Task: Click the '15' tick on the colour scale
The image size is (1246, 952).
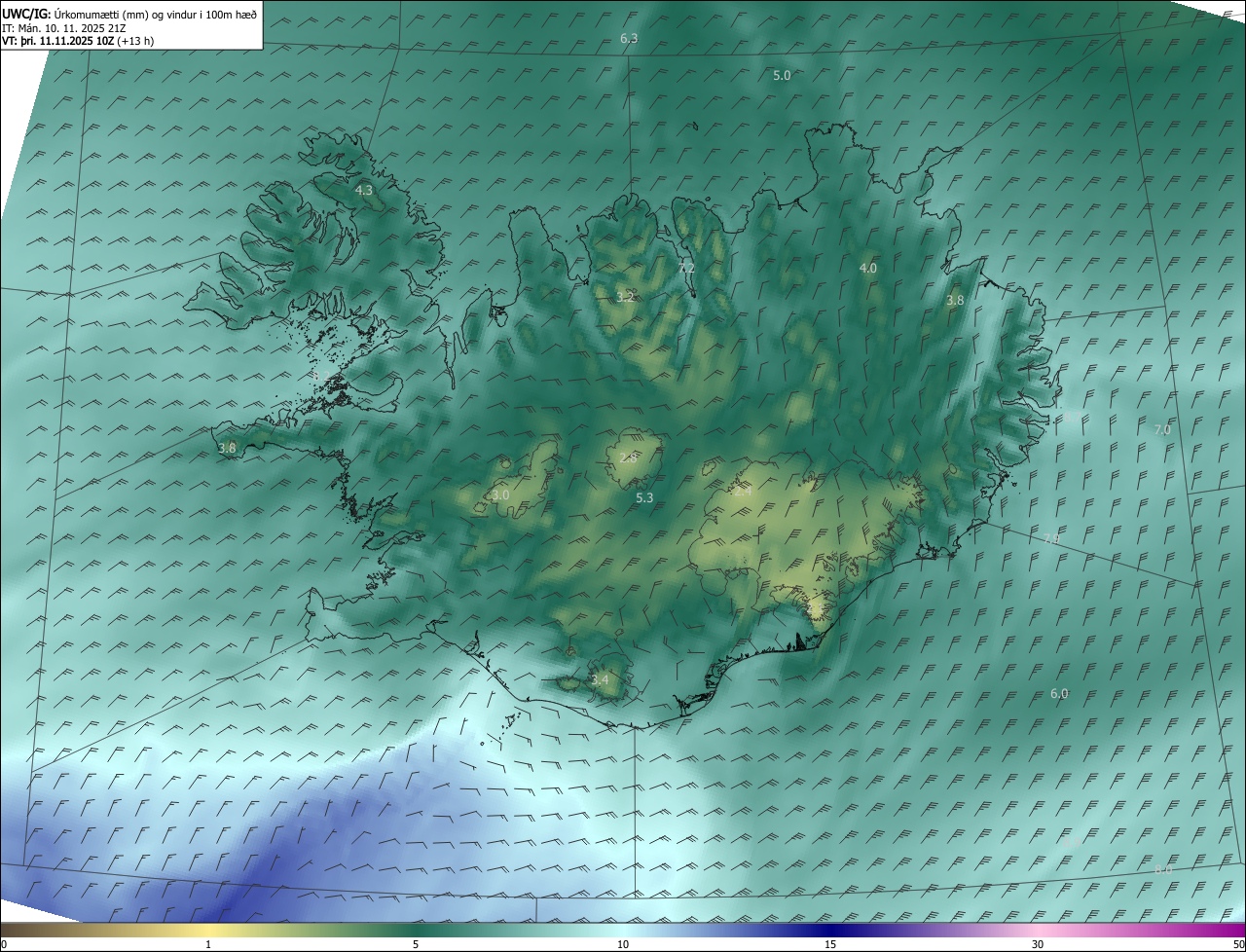Action: [830, 944]
